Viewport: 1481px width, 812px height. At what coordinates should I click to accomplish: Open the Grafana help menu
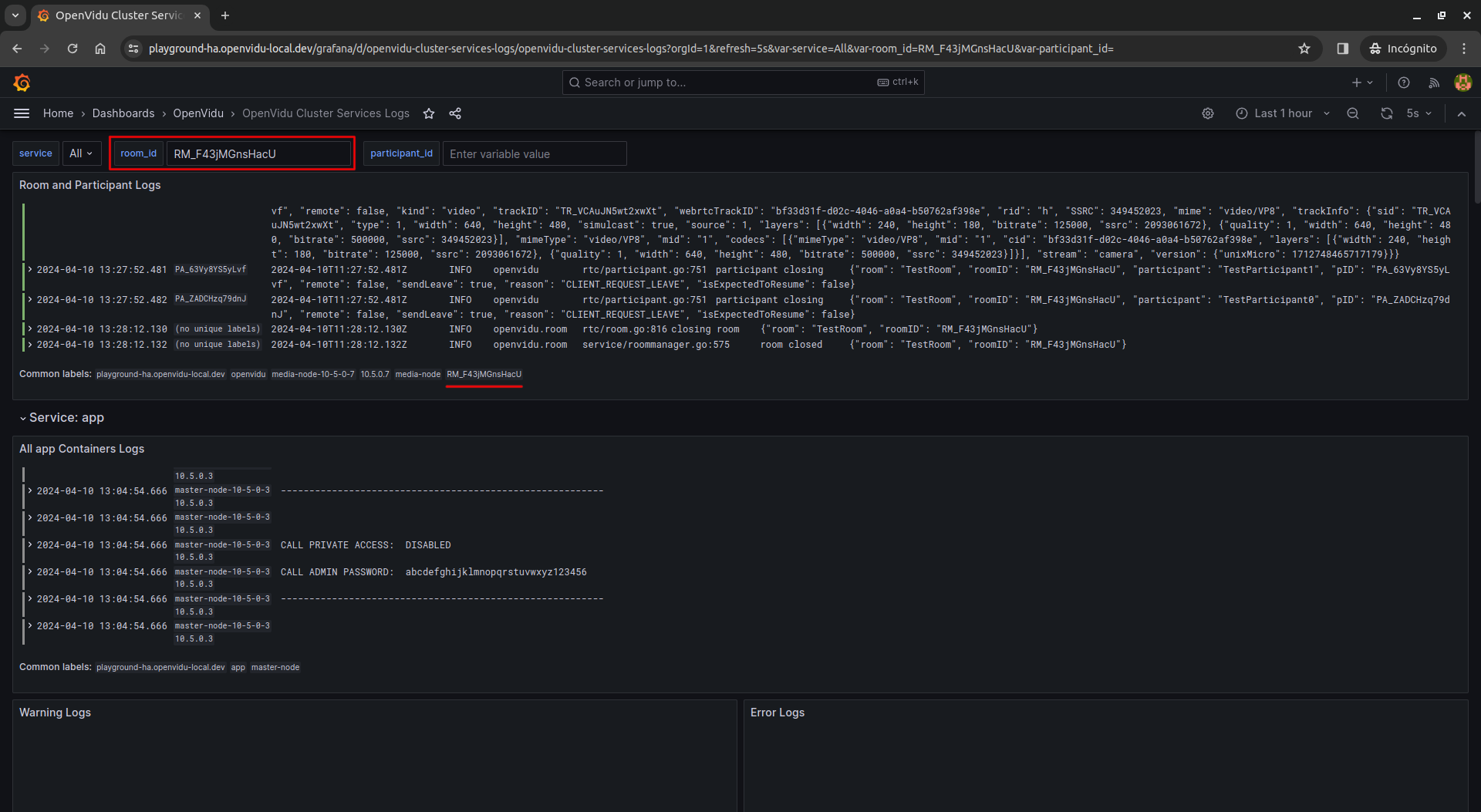click(x=1404, y=83)
